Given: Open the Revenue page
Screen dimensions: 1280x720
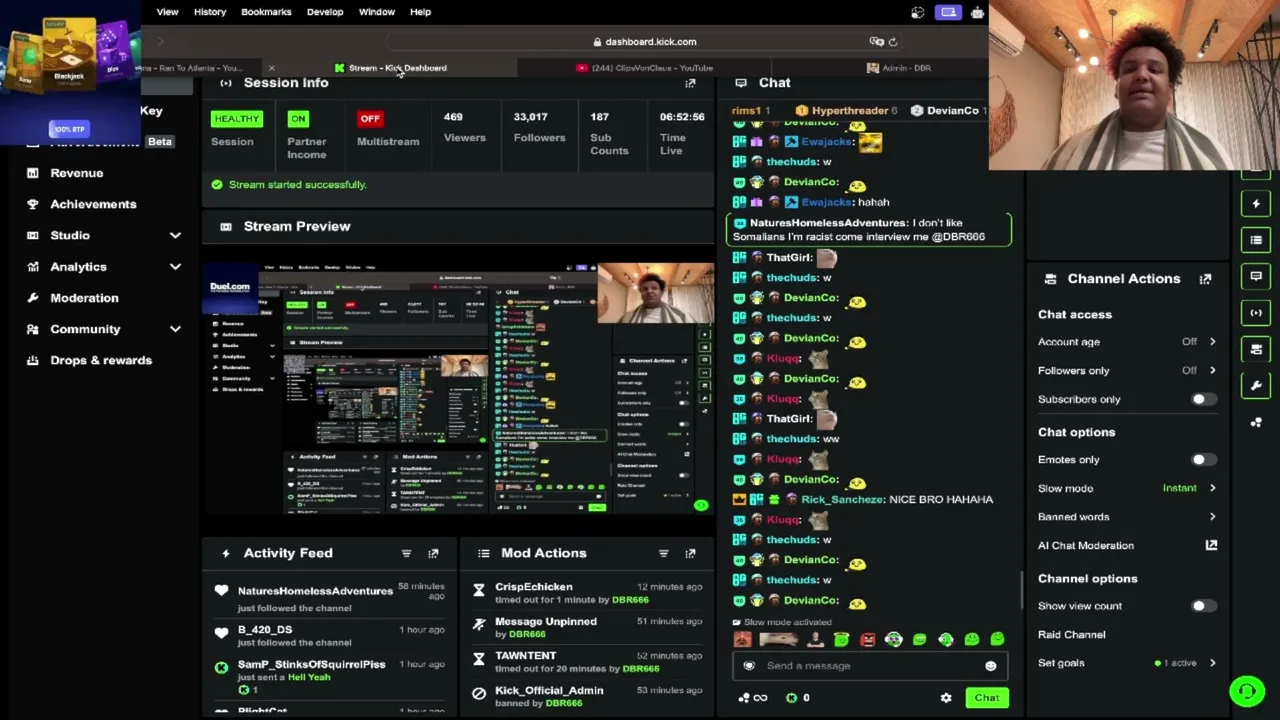Looking at the screenshot, I should [x=77, y=173].
